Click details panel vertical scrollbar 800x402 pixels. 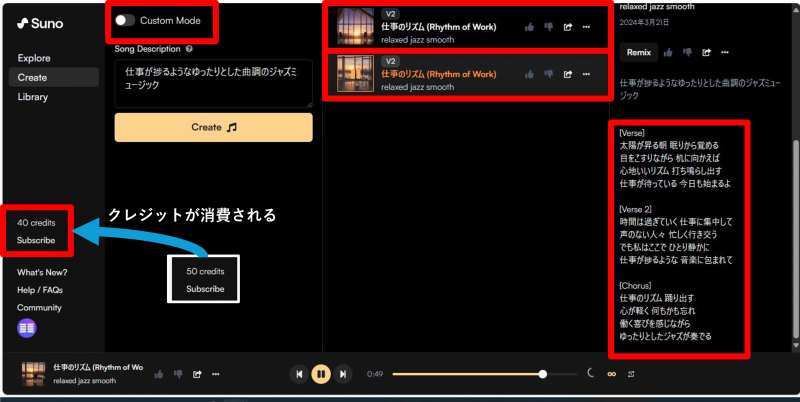[796, 240]
